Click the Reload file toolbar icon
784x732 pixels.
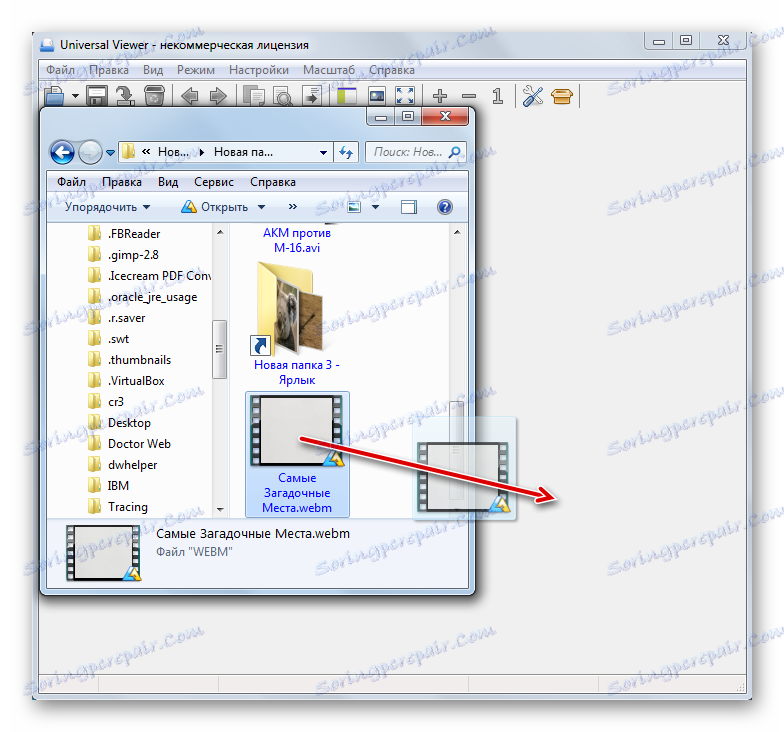coord(125,96)
